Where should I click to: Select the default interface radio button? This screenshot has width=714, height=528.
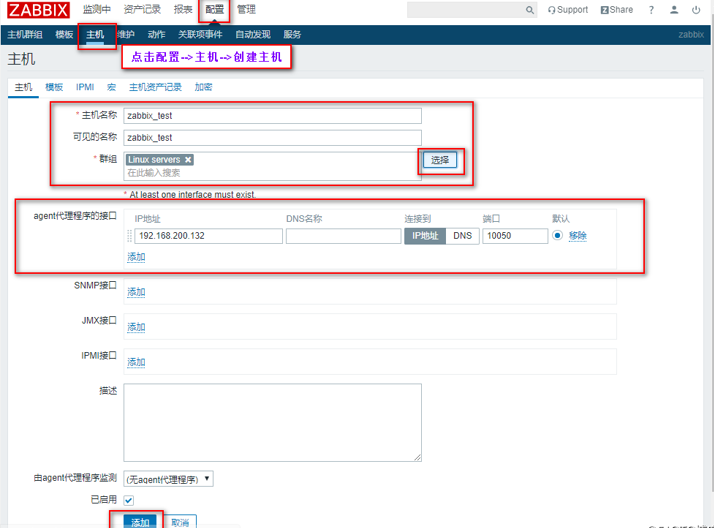[x=557, y=235]
